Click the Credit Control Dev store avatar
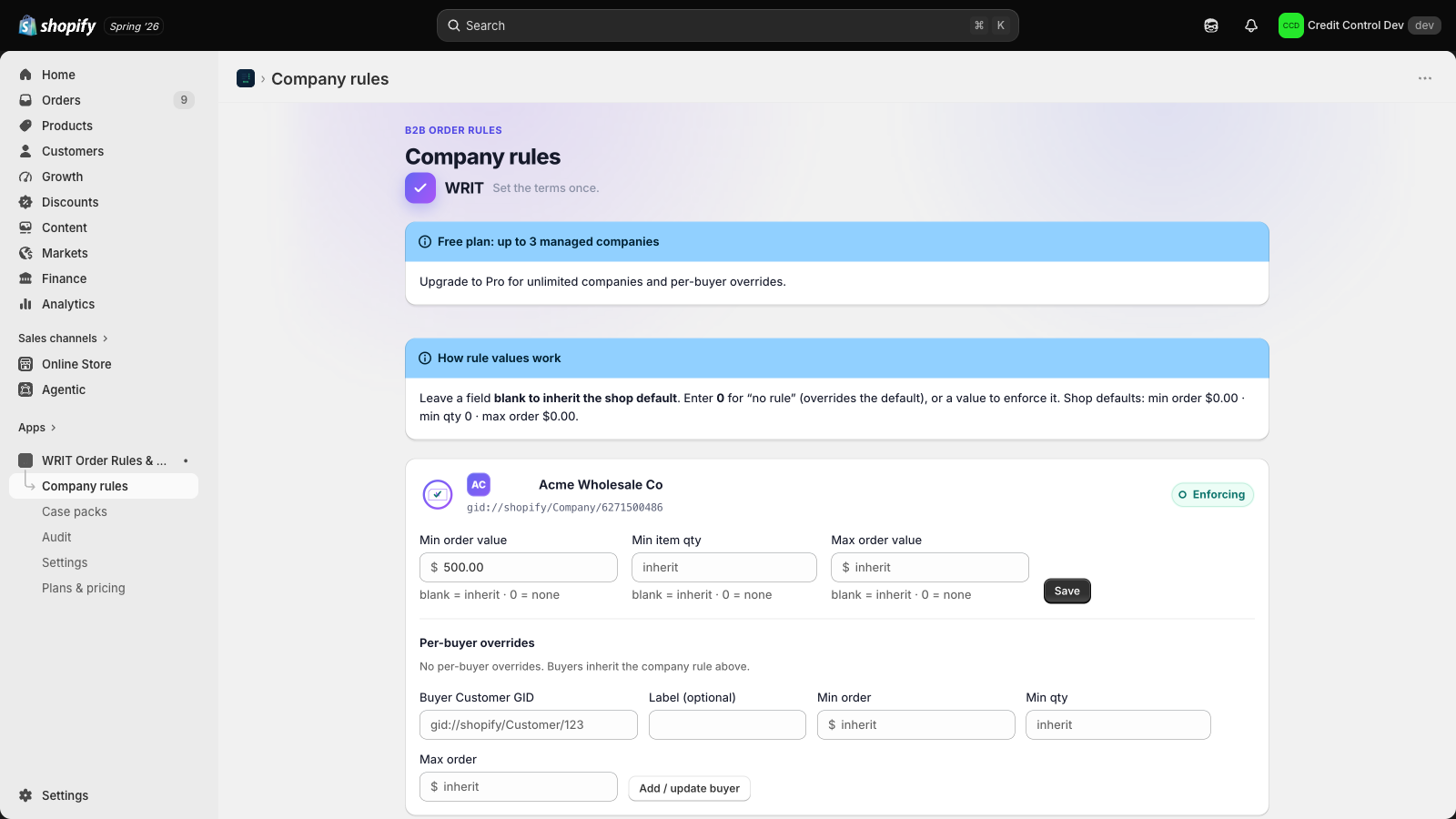The height and width of the screenshot is (819, 1456). pos(1290,25)
